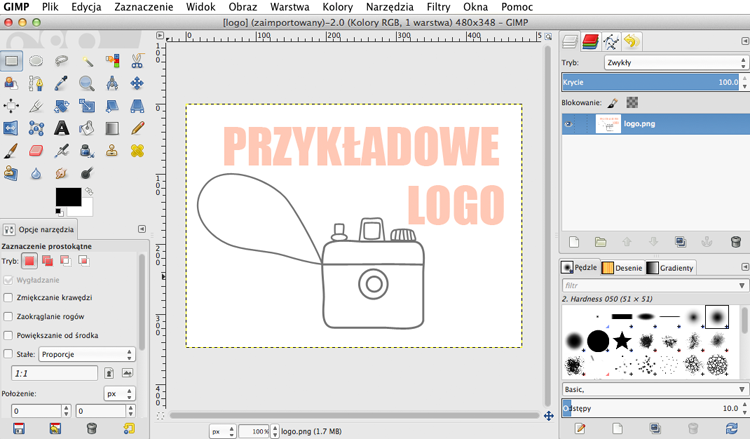Select the Clone stamp tool
750x439 pixels.
tap(112, 151)
